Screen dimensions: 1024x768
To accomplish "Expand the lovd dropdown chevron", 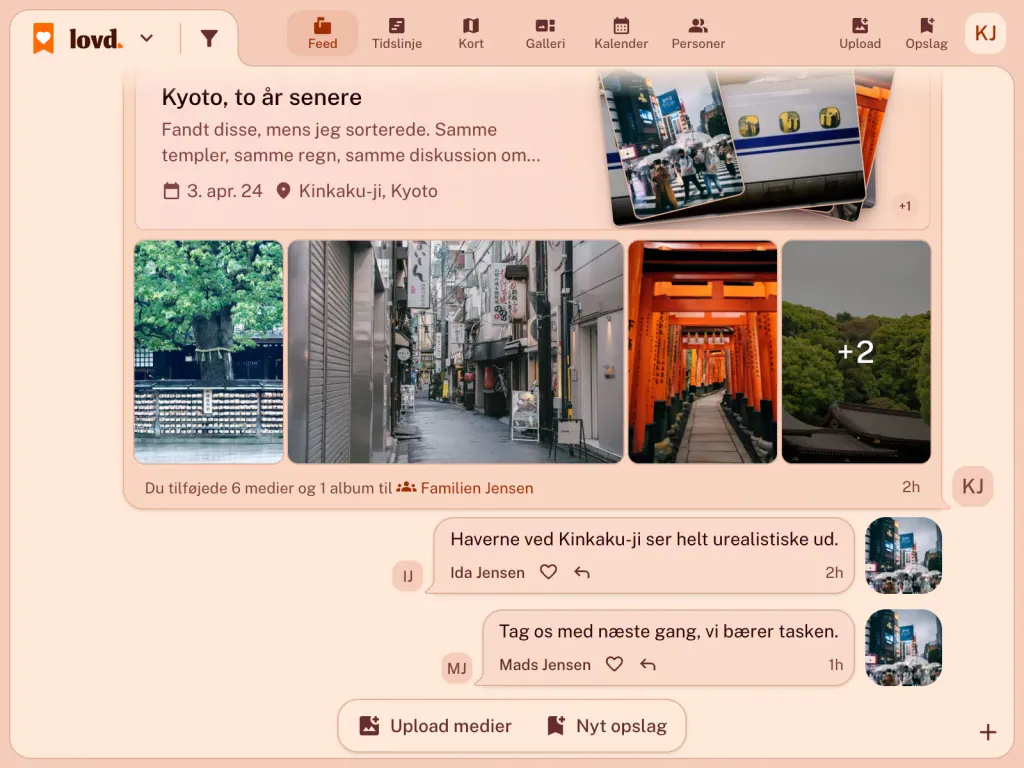I will pyautogui.click(x=147, y=39).
